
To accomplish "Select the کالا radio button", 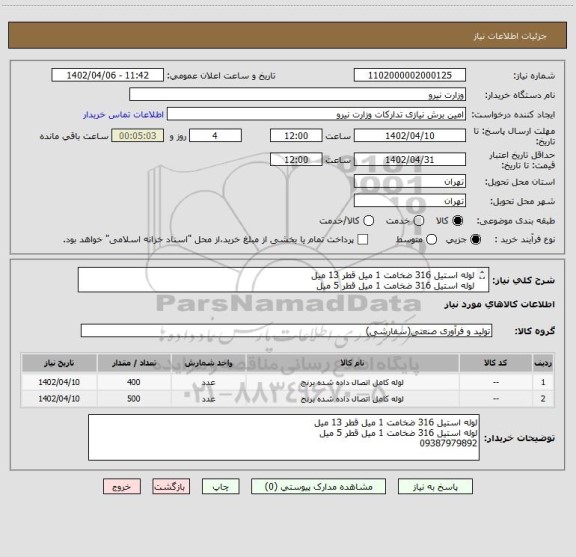I will 458,221.
